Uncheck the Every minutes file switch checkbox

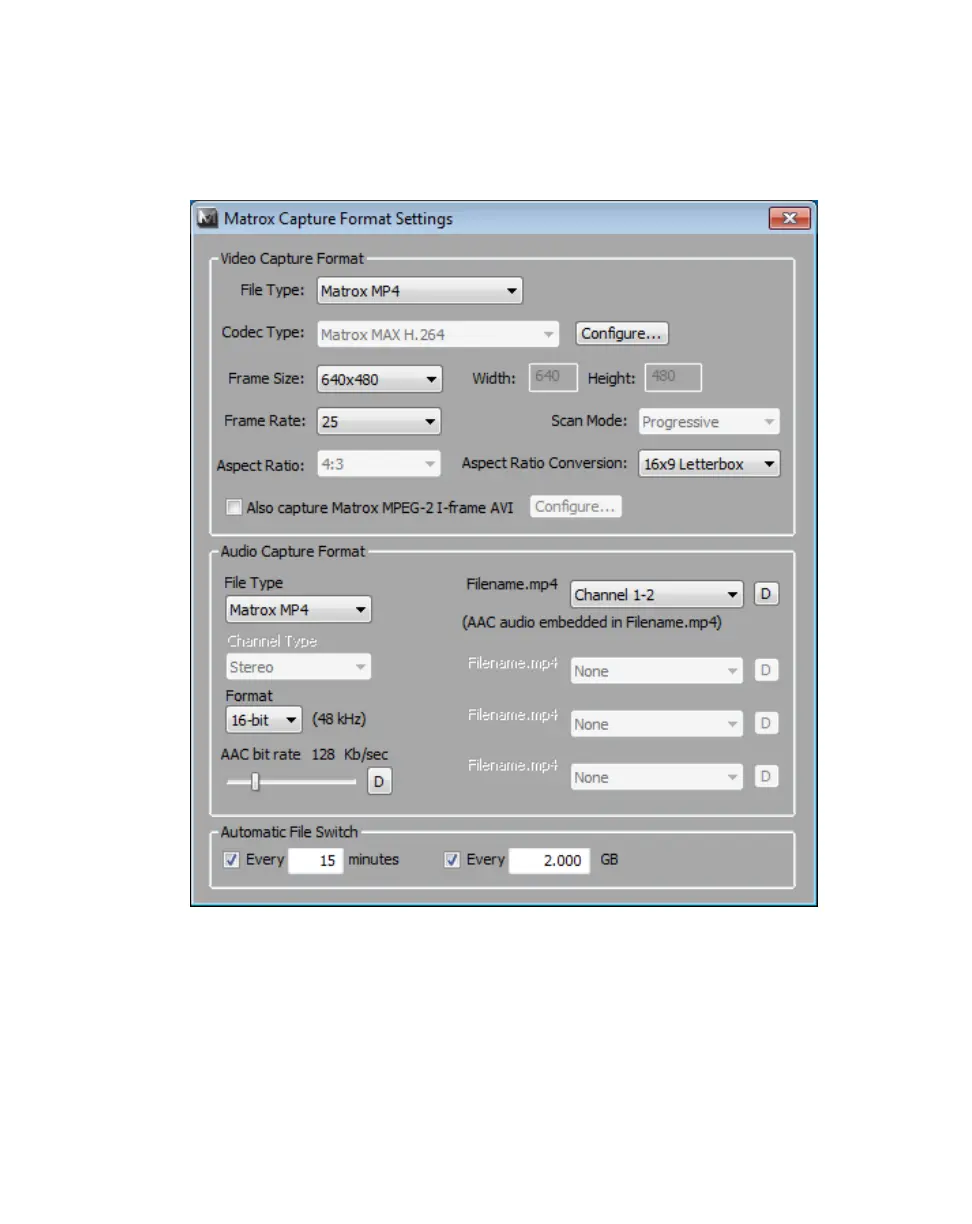(x=232, y=860)
